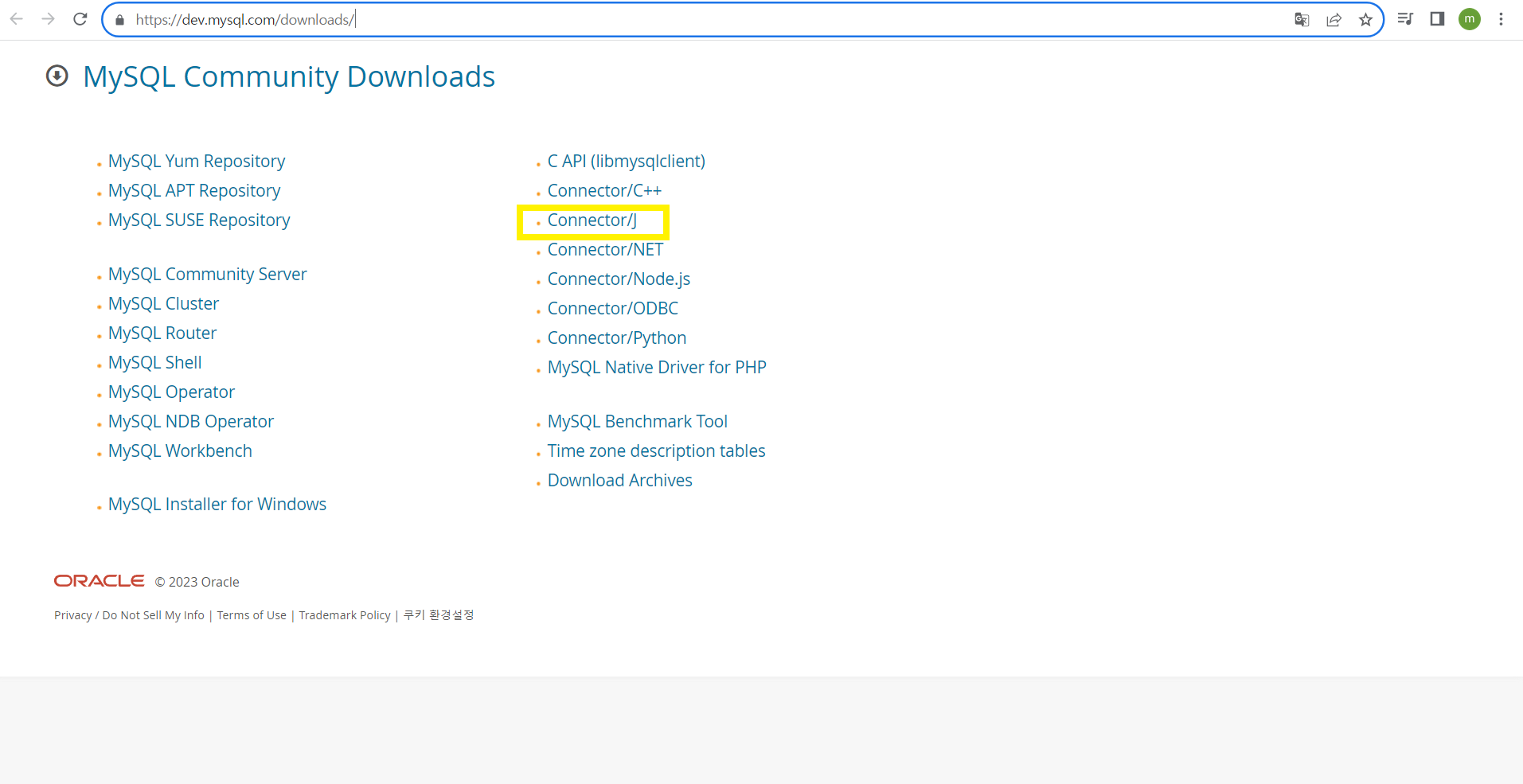Open the media control playlist icon
Viewport: 1523px width, 784px height.
(x=1405, y=19)
